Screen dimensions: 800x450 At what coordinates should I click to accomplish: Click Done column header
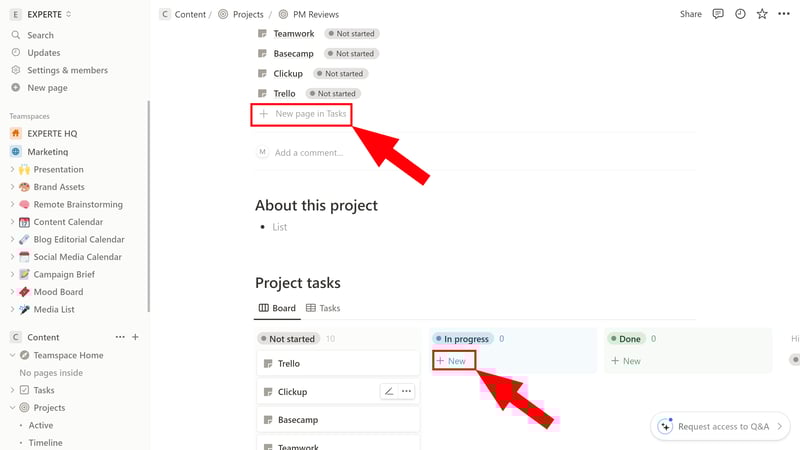click(626, 339)
